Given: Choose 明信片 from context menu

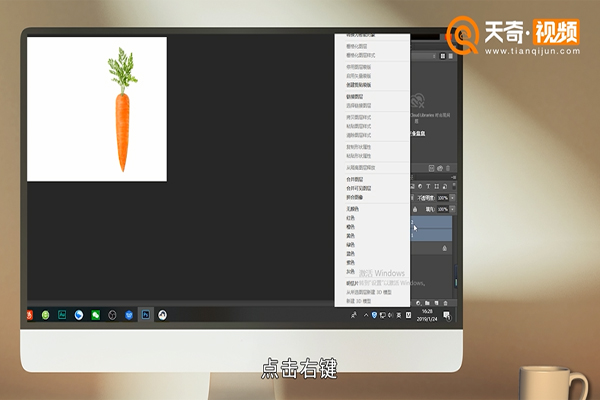Looking at the screenshot, I should pos(352,284).
